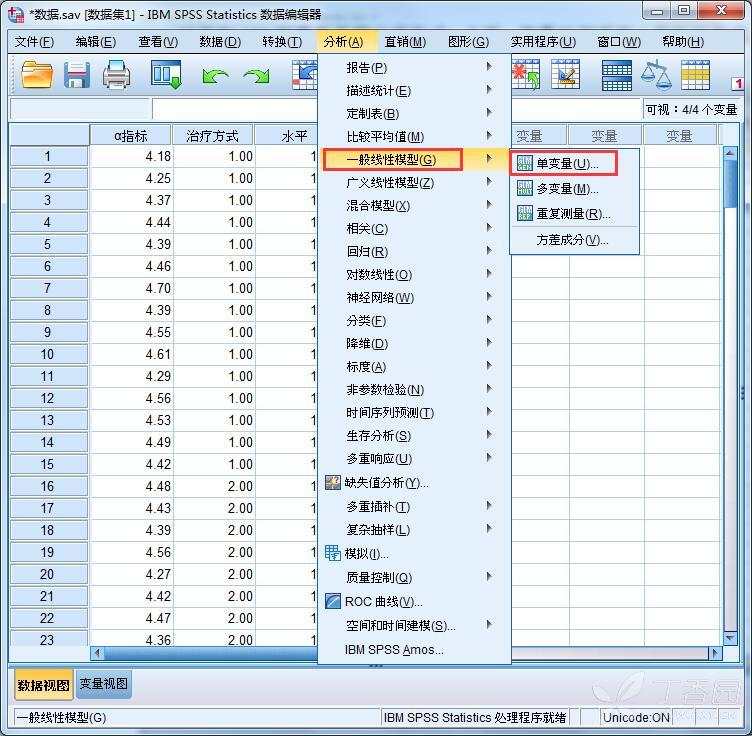
Task: Select row header number 20
Action: (48, 574)
